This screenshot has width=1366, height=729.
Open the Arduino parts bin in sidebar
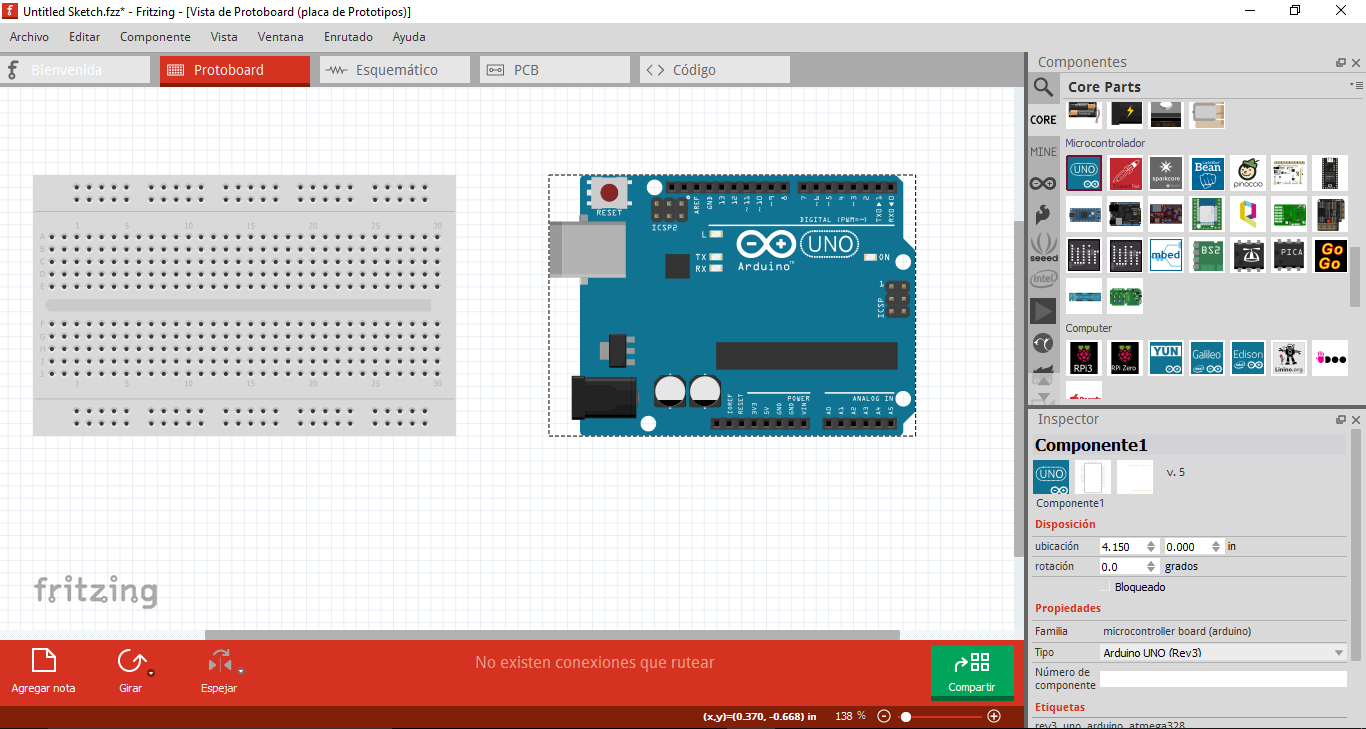pos(1043,183)
